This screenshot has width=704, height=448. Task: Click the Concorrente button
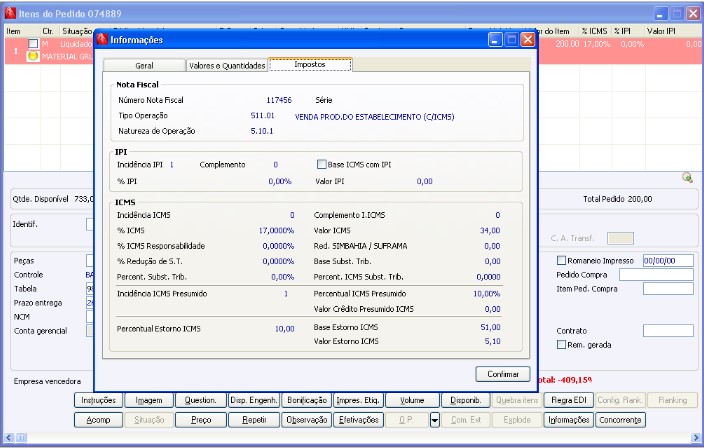pos(620,420)
